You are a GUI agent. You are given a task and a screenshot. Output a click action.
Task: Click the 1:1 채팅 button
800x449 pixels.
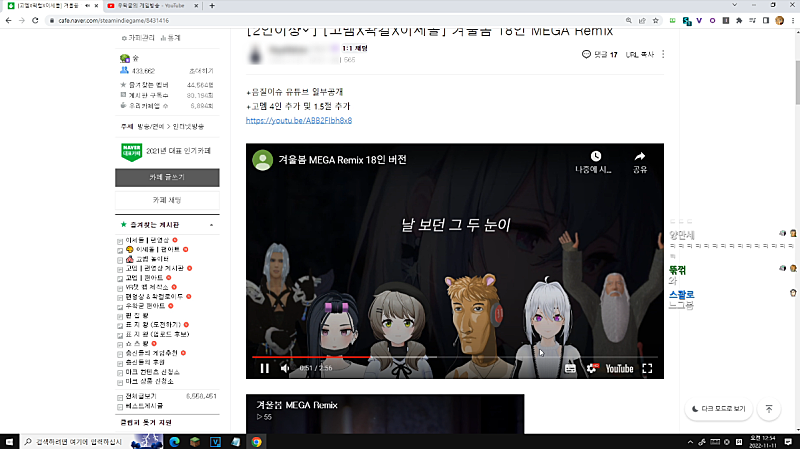click(355, 48)
